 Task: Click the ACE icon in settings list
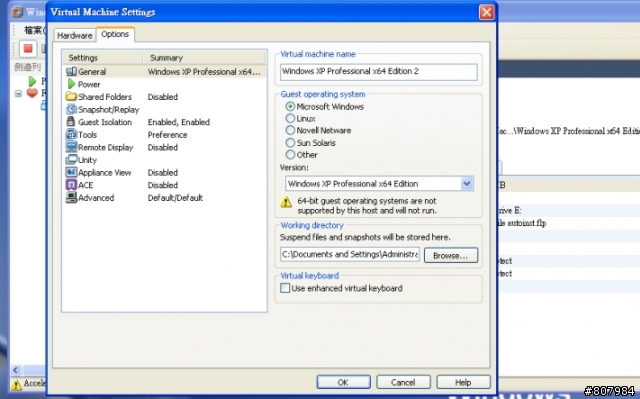[71, 185]
